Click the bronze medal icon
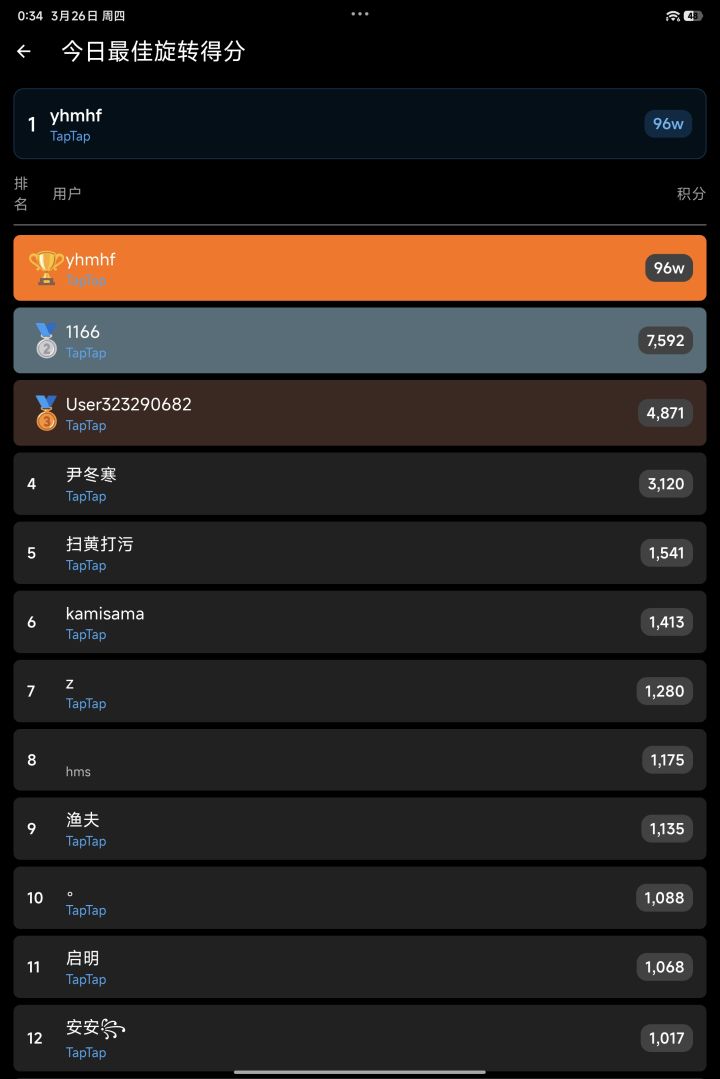Image resolution: width=720 pixels, height=1079 pixels. (46, 413)
